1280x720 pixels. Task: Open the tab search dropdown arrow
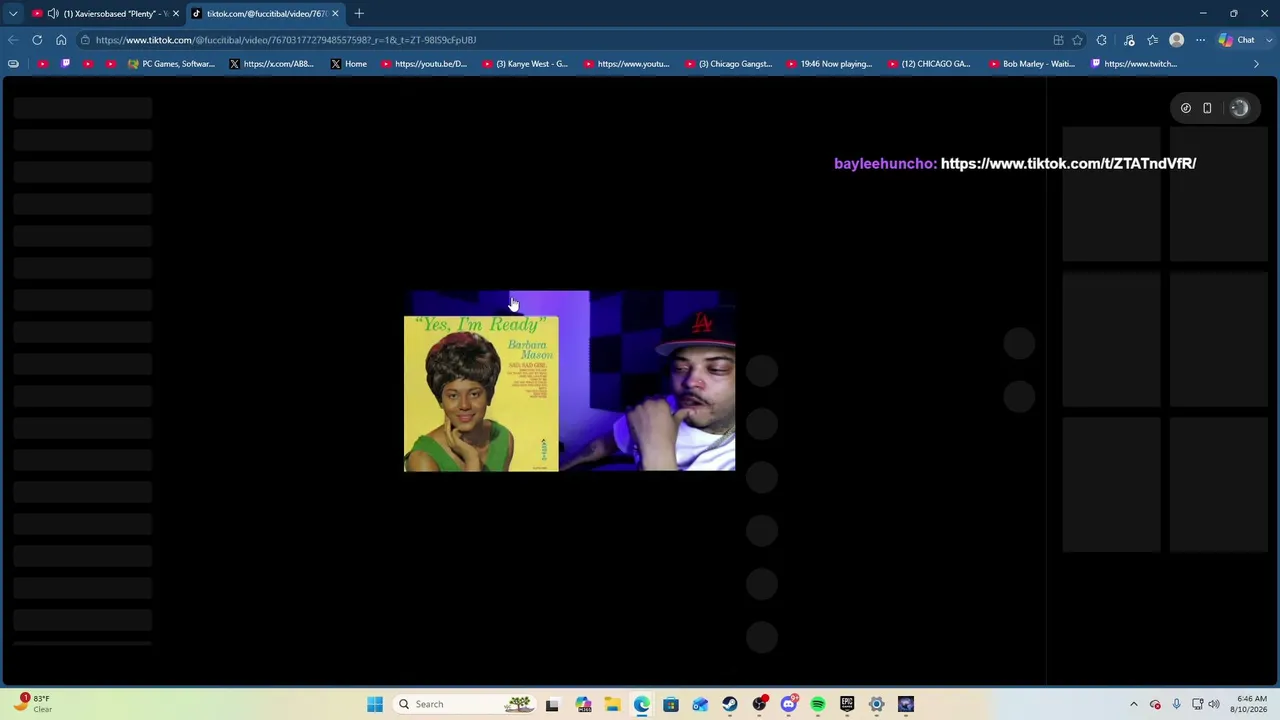tap(13, 13)
